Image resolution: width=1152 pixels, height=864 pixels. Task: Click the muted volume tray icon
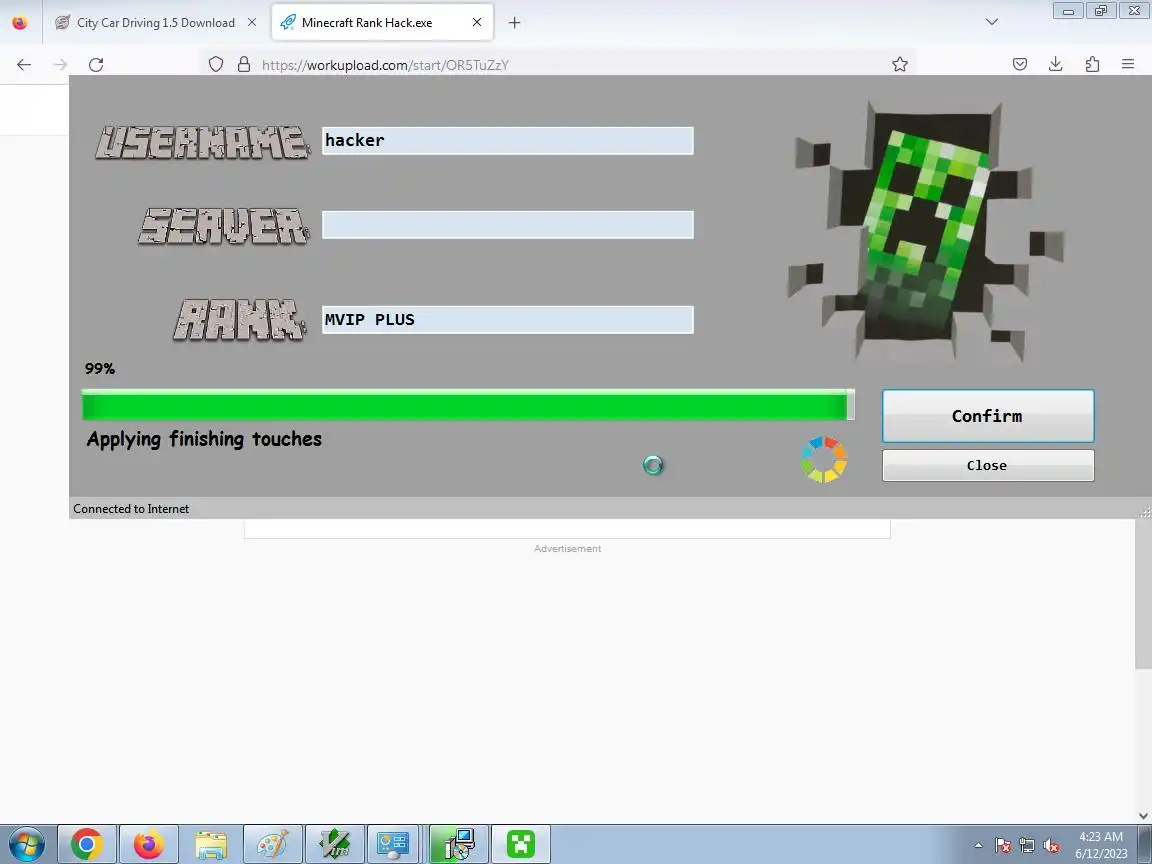(1051, 846)
